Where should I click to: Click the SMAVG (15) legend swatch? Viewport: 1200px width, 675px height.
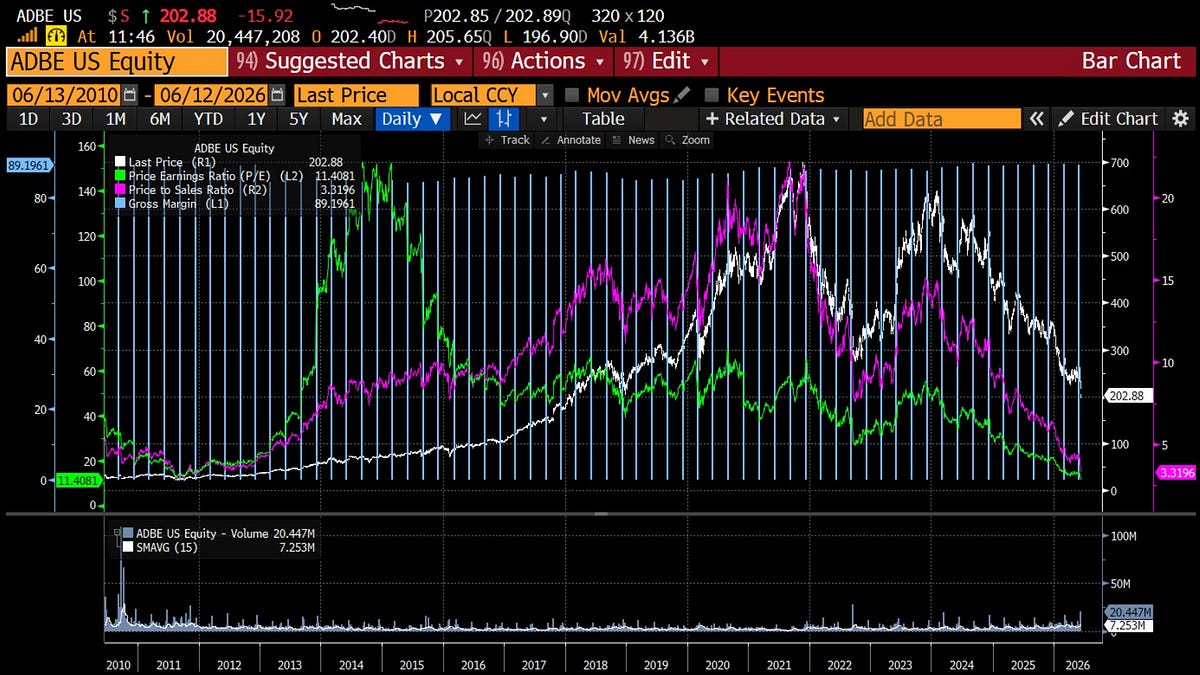[x=127, y=547]
